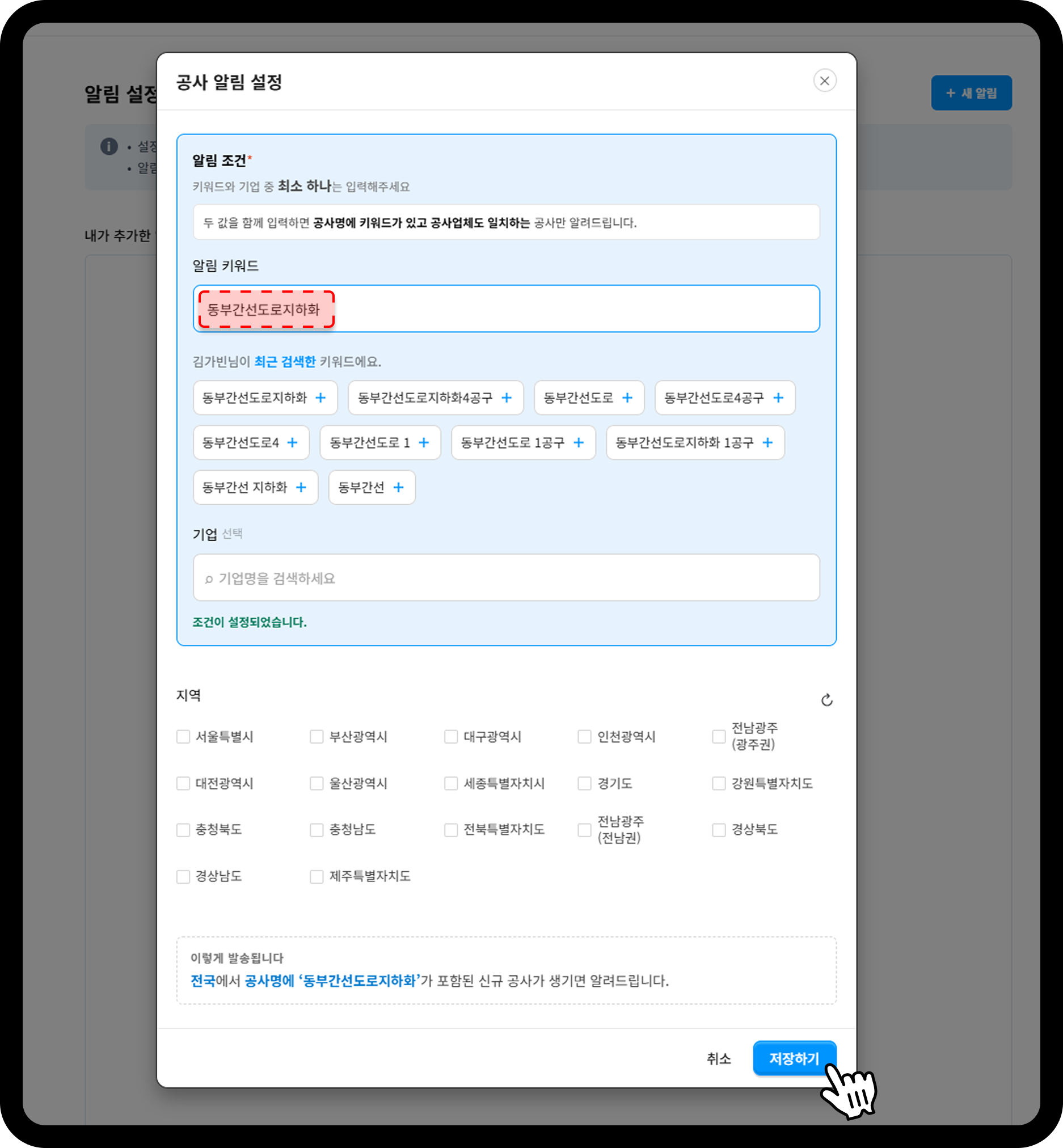Add keyword 동부간선도로지하화4공구 with its plus icon
1063x1148 pixels.
click(x=506, y=398)
